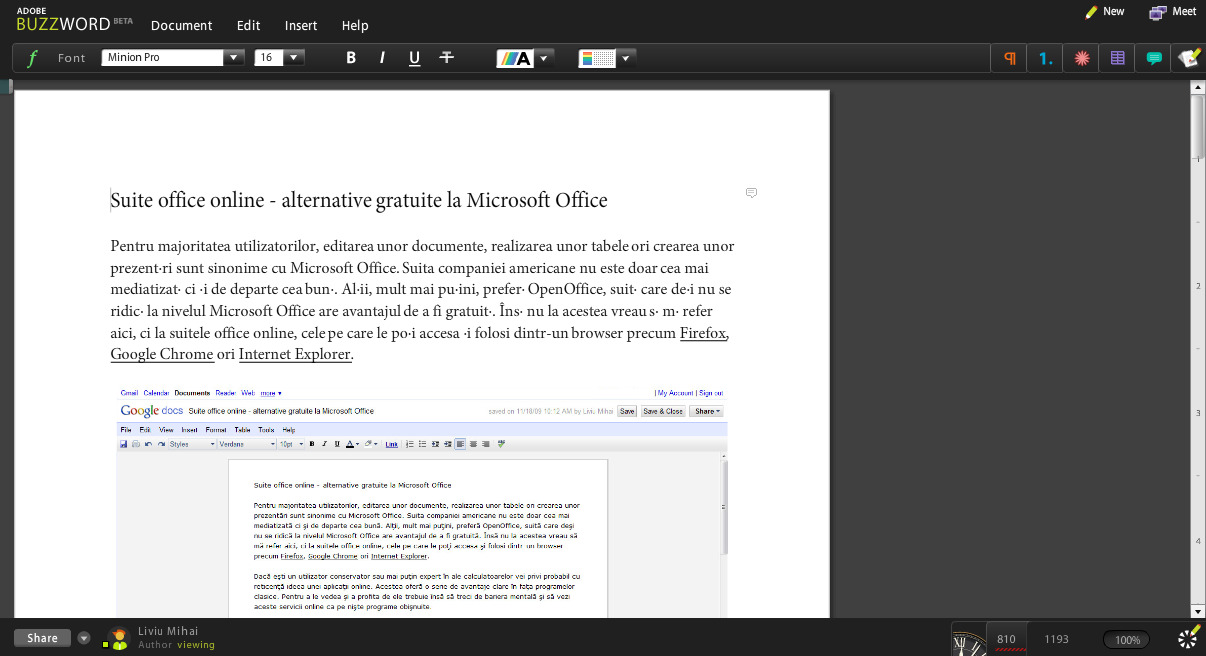Open the Edit history pencil-and-paper icon
The width and height of the screenshot is (1206, 656).
1189,58
